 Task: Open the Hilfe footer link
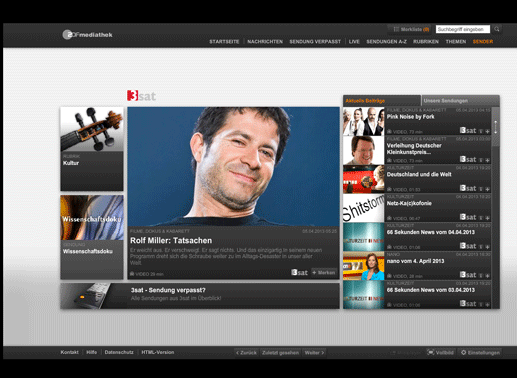[91, 352]
